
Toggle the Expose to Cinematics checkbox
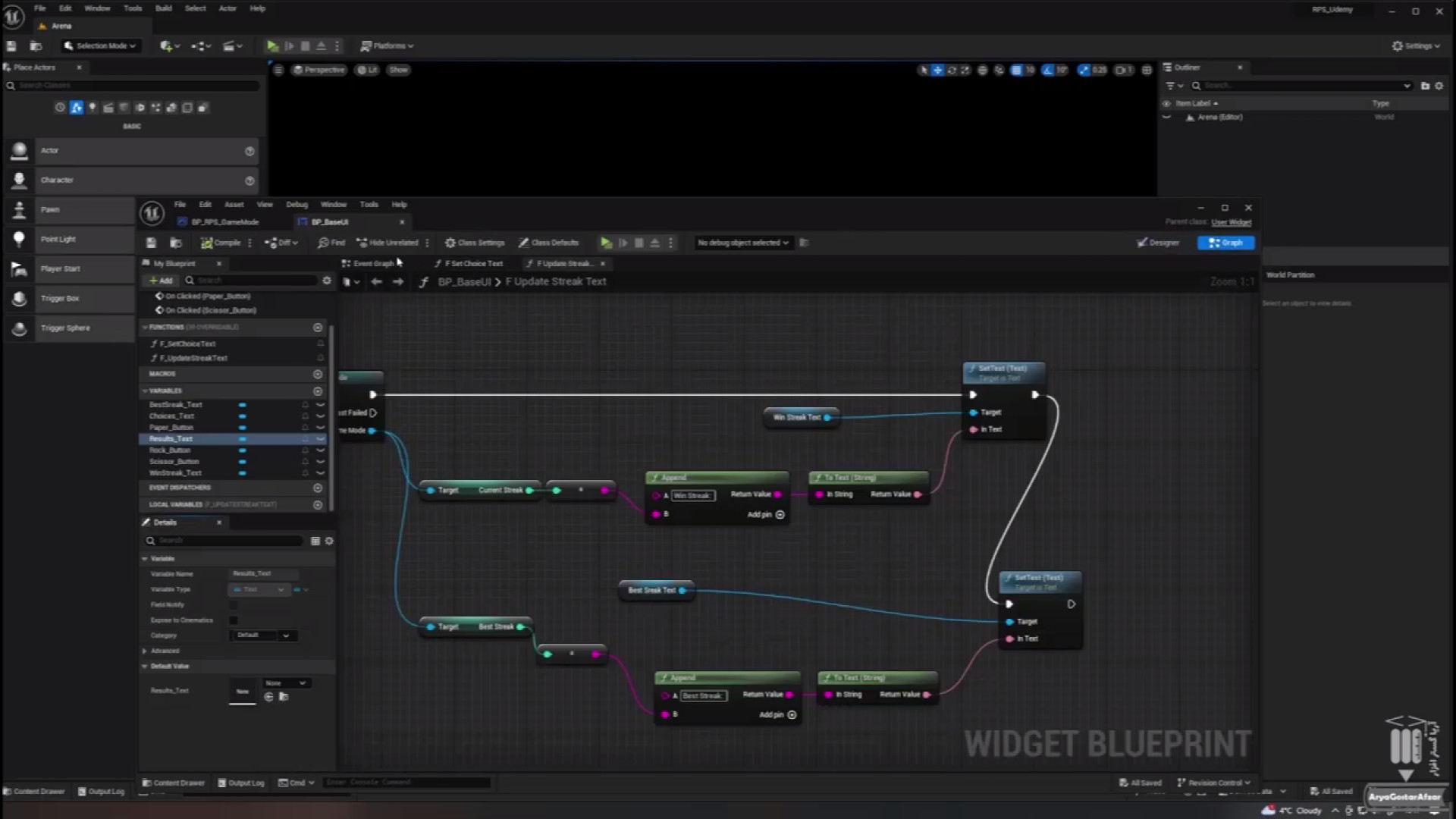coord(234,620)
